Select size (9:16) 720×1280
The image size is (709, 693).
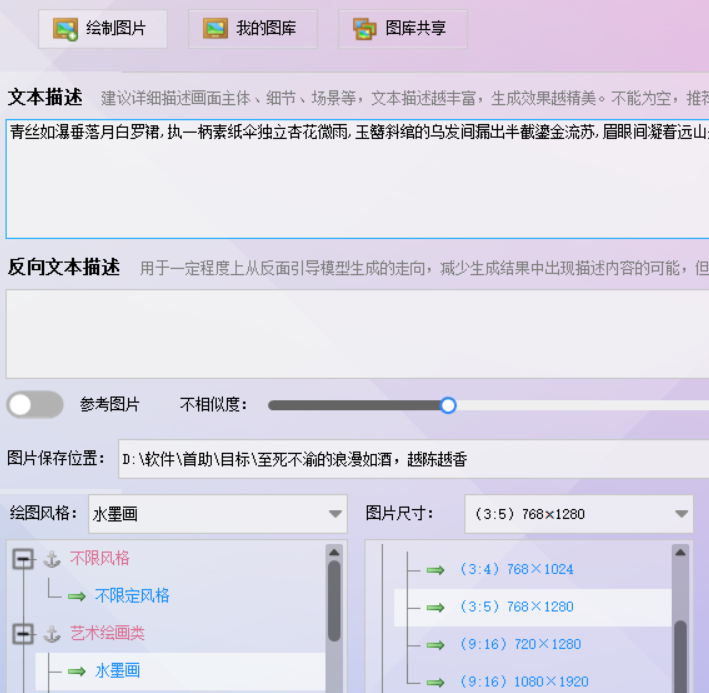coord(519,644)
